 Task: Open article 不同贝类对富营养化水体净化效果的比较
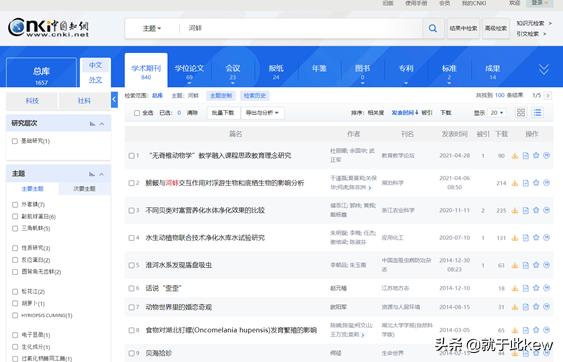205,210
